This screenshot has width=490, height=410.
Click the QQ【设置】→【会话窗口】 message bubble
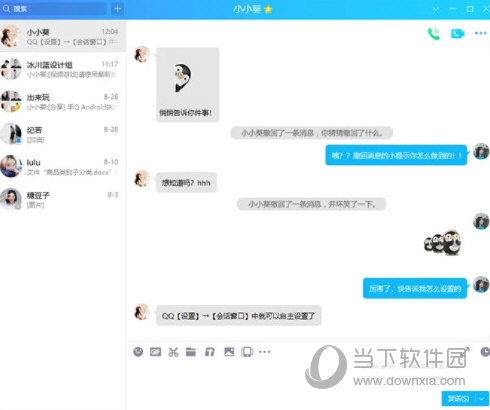239,315
